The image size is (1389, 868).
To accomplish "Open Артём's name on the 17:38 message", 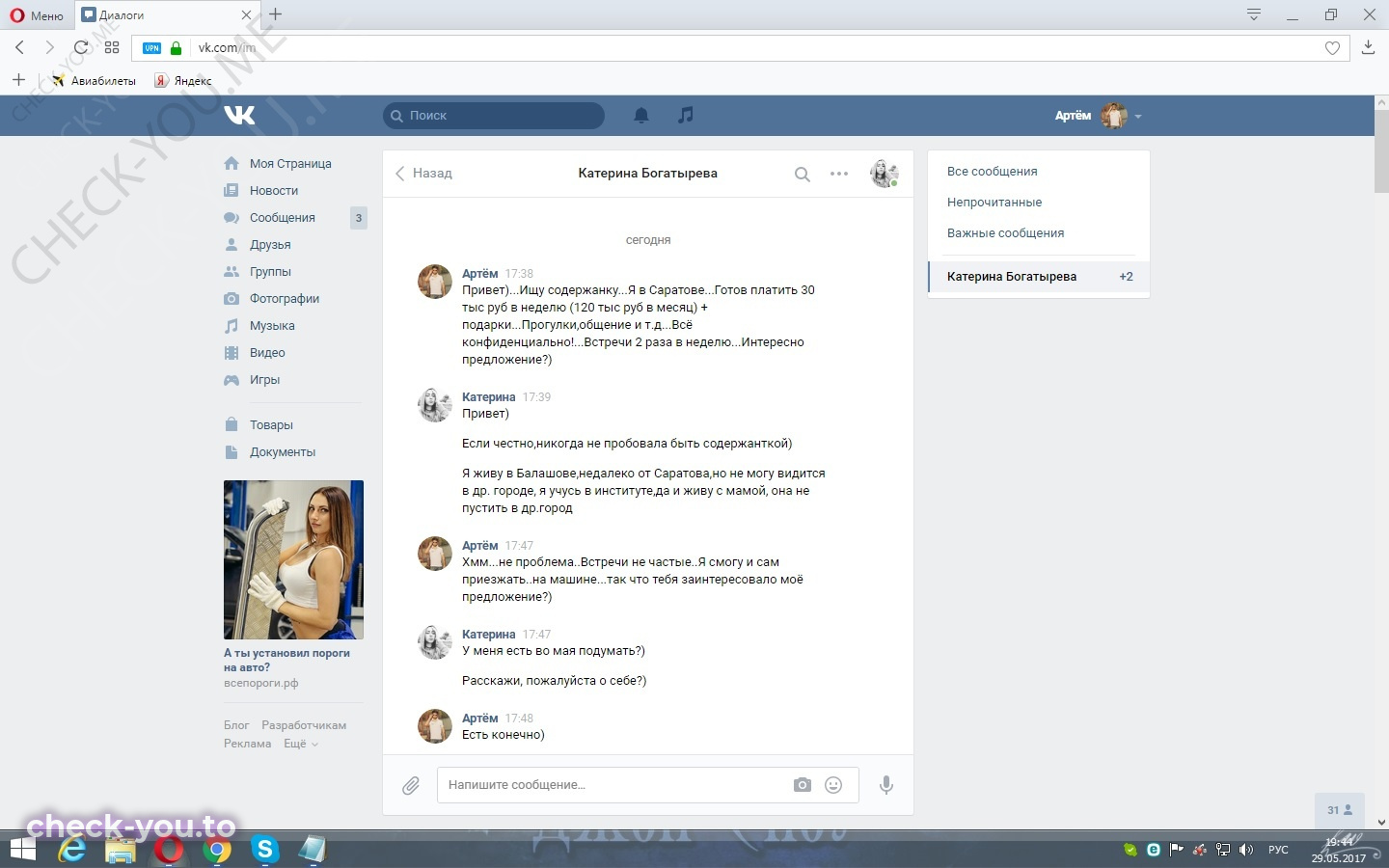I will (479, 274).
